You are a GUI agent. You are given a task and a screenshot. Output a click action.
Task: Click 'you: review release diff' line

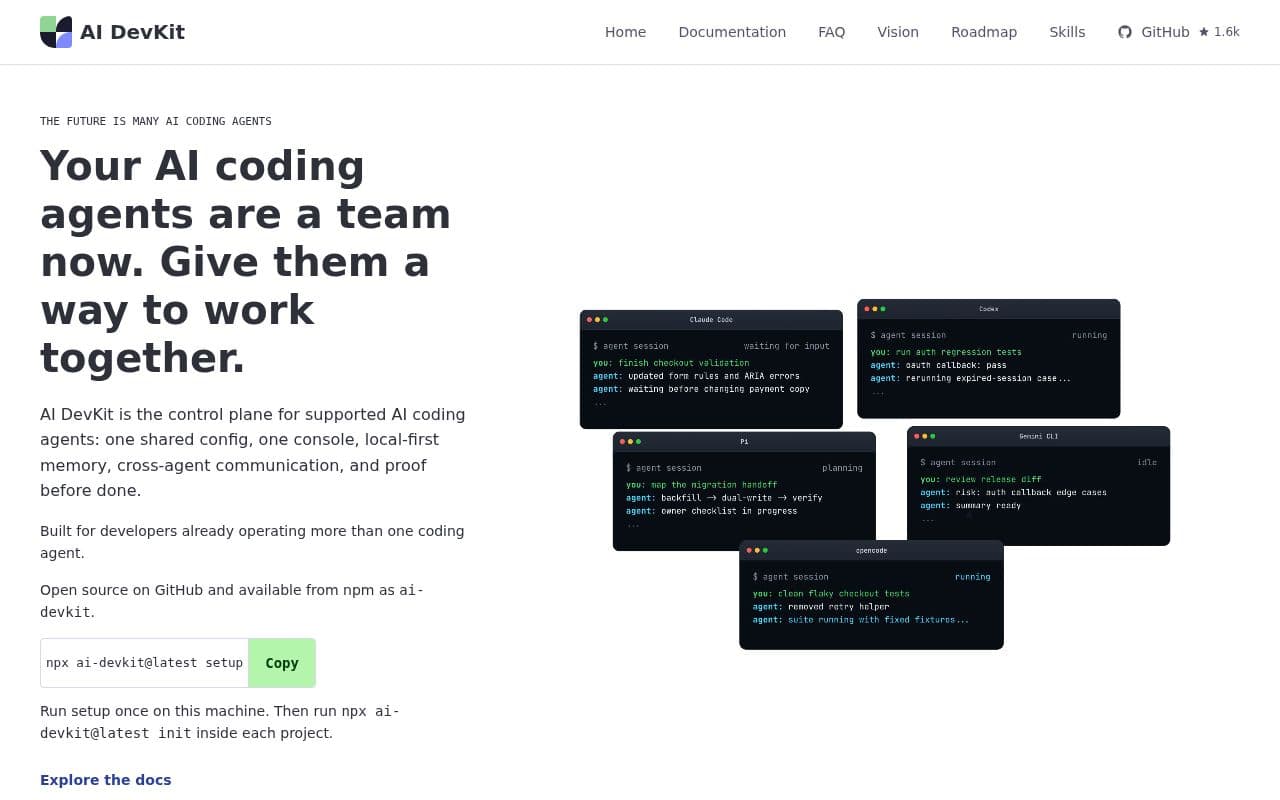pyautogui.click(x=981, y=479)
